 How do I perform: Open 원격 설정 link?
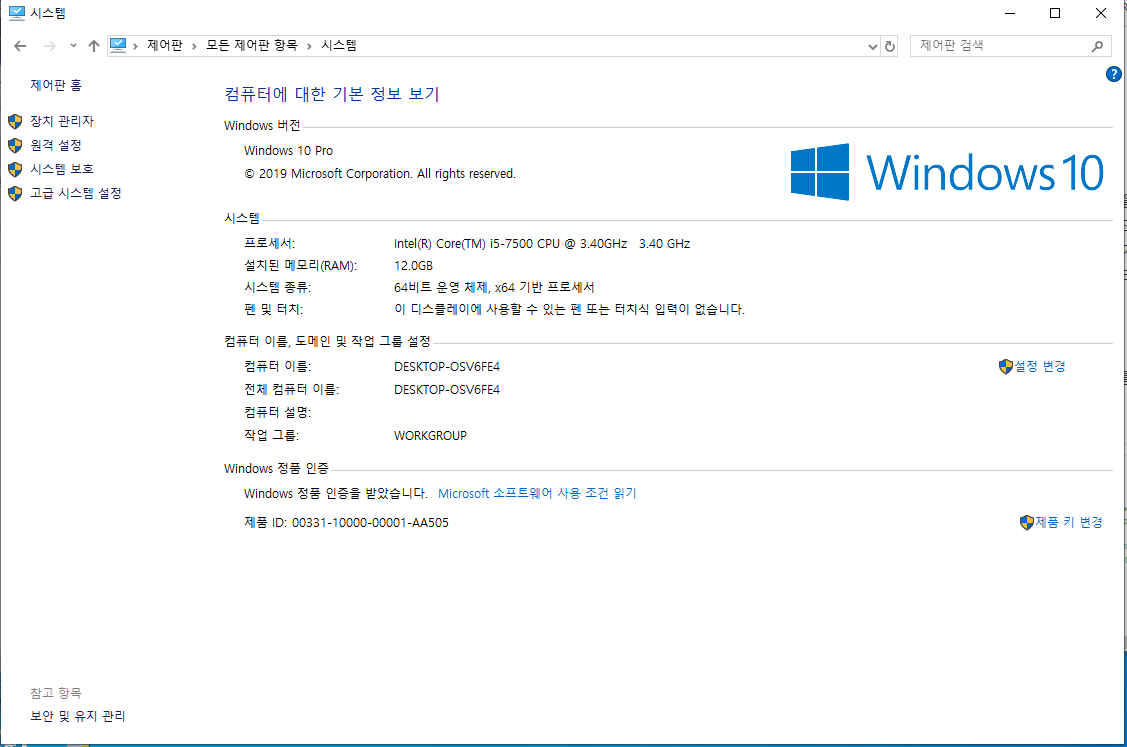[56, 145]
